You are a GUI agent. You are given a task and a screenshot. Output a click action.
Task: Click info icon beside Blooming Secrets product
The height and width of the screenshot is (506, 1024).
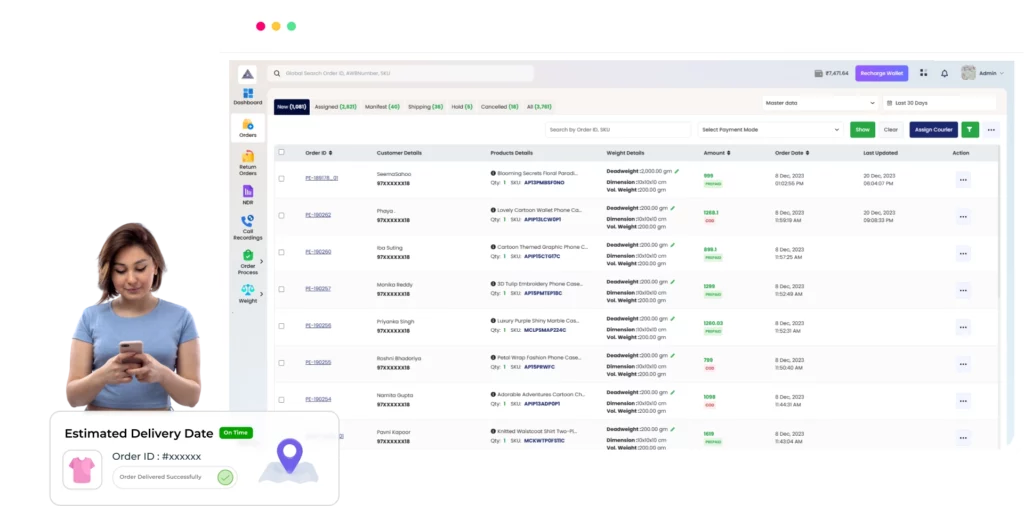tap(493, 173)
